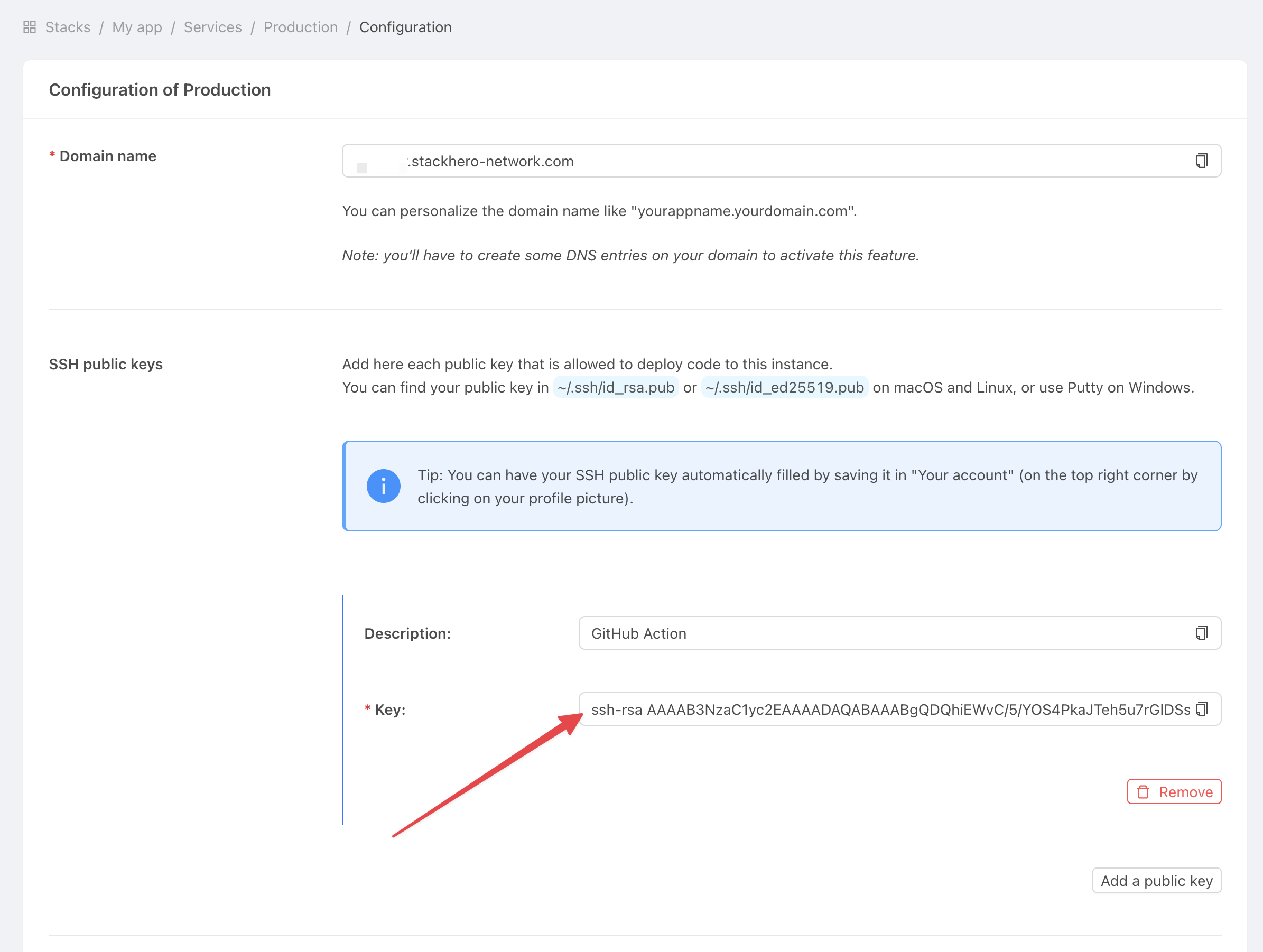This screenshot has width=1263, height=952.
Task: Copy the SSH key using its copy icon
Action: (1201, 710)
